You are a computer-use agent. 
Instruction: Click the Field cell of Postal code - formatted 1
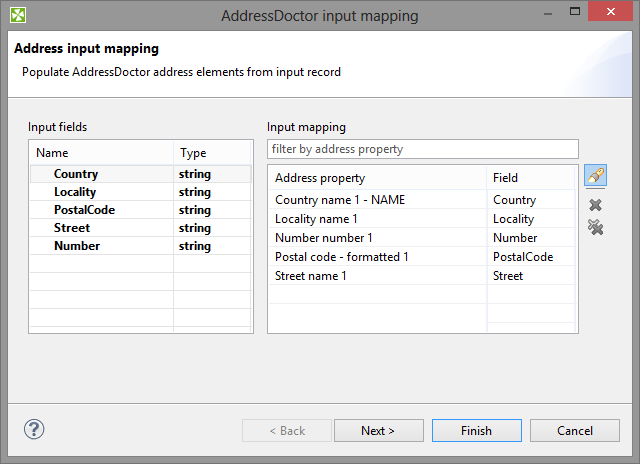tap(530, 257)
